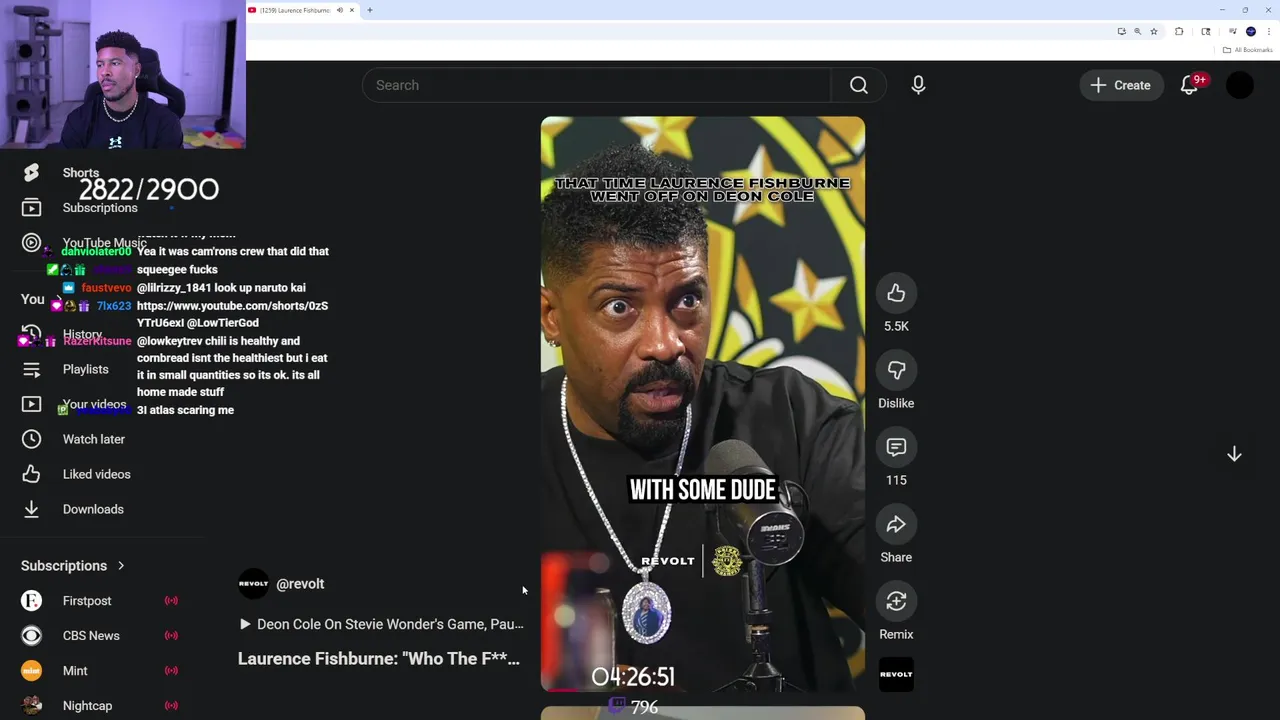Viewport: 1280px width, 720px height.
Task: Click the Liked videos thumbs-up icon
Action: [31, 474]
